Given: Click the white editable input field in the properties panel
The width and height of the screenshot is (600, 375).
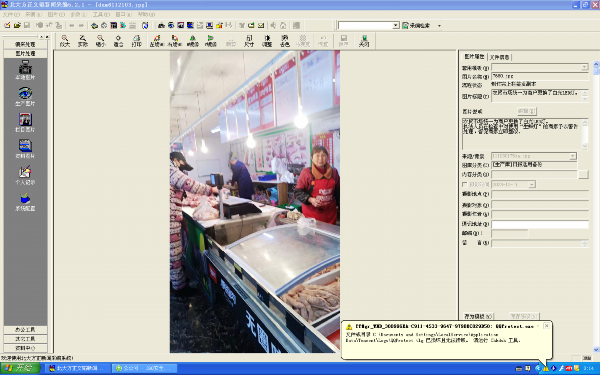Looking at the screenshot, I should [540, 224].
